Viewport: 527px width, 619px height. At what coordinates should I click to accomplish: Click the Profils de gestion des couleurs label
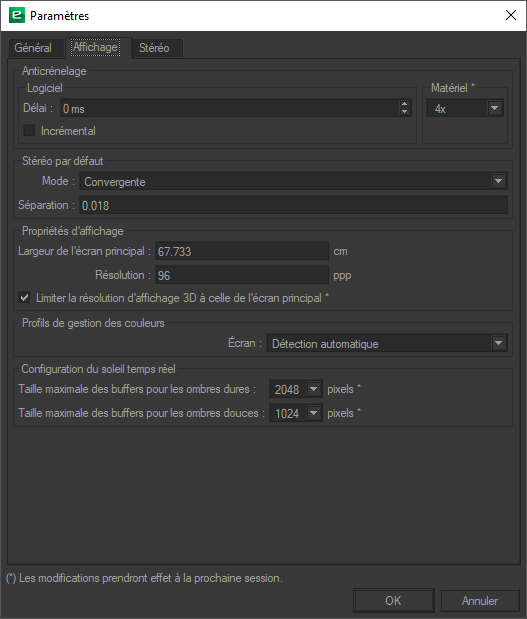[93, 323]
